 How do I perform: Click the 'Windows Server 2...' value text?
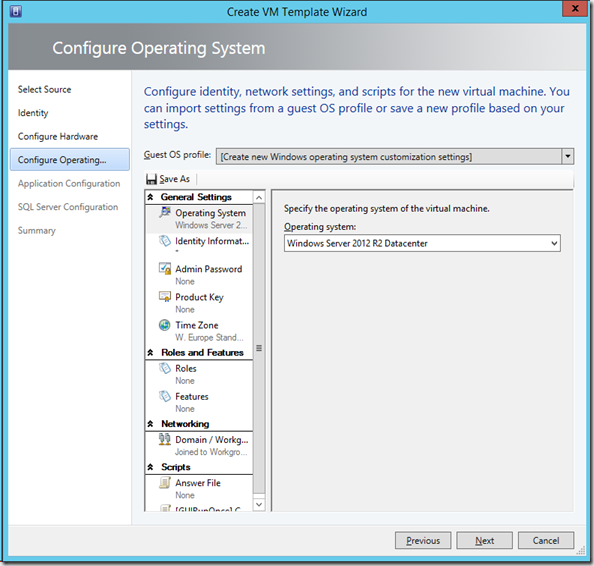[211, 225]
